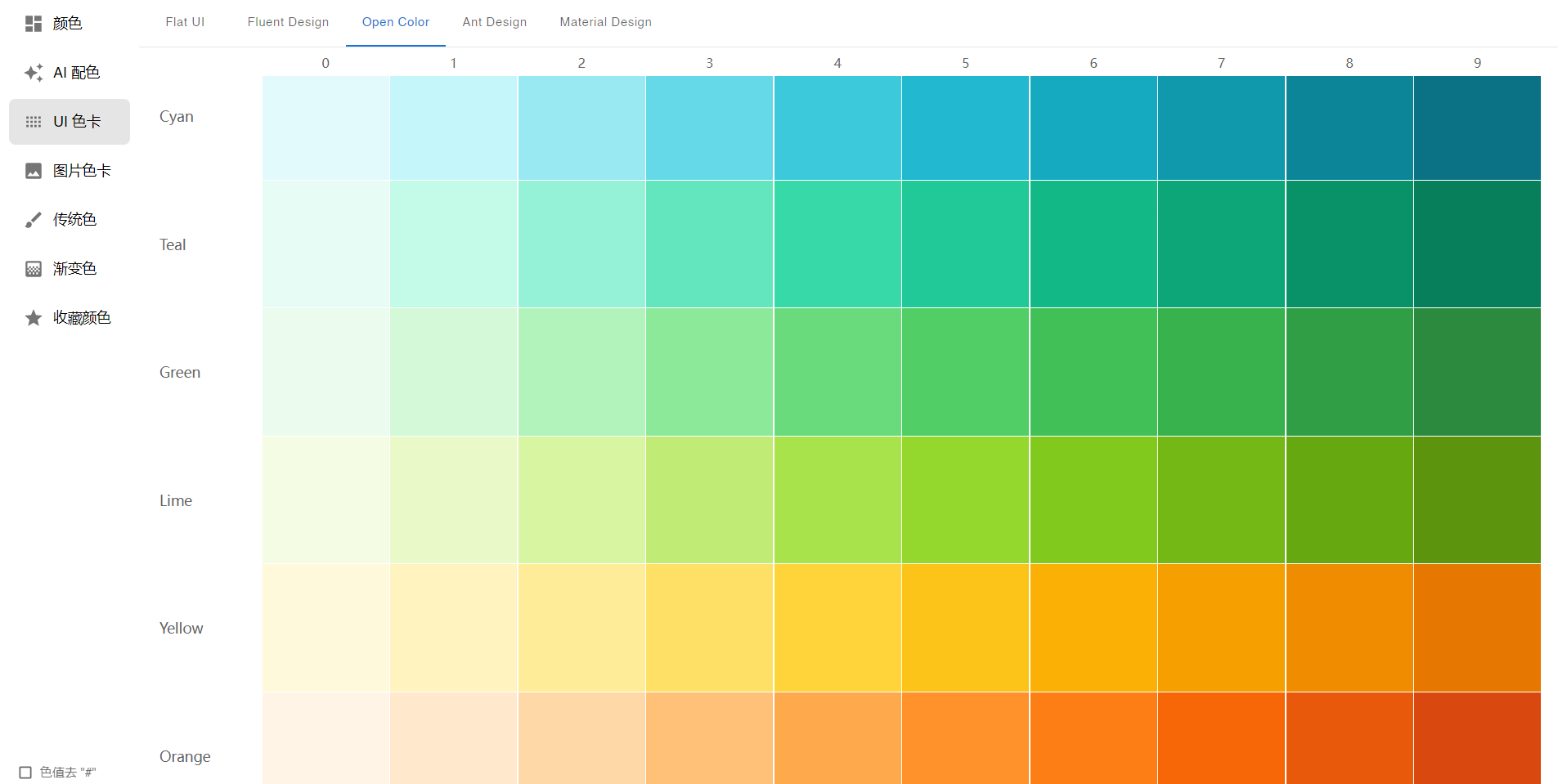Open the Ant Design tab
Viewport: 1558px width, 784px height.
[x=495, y=22]
